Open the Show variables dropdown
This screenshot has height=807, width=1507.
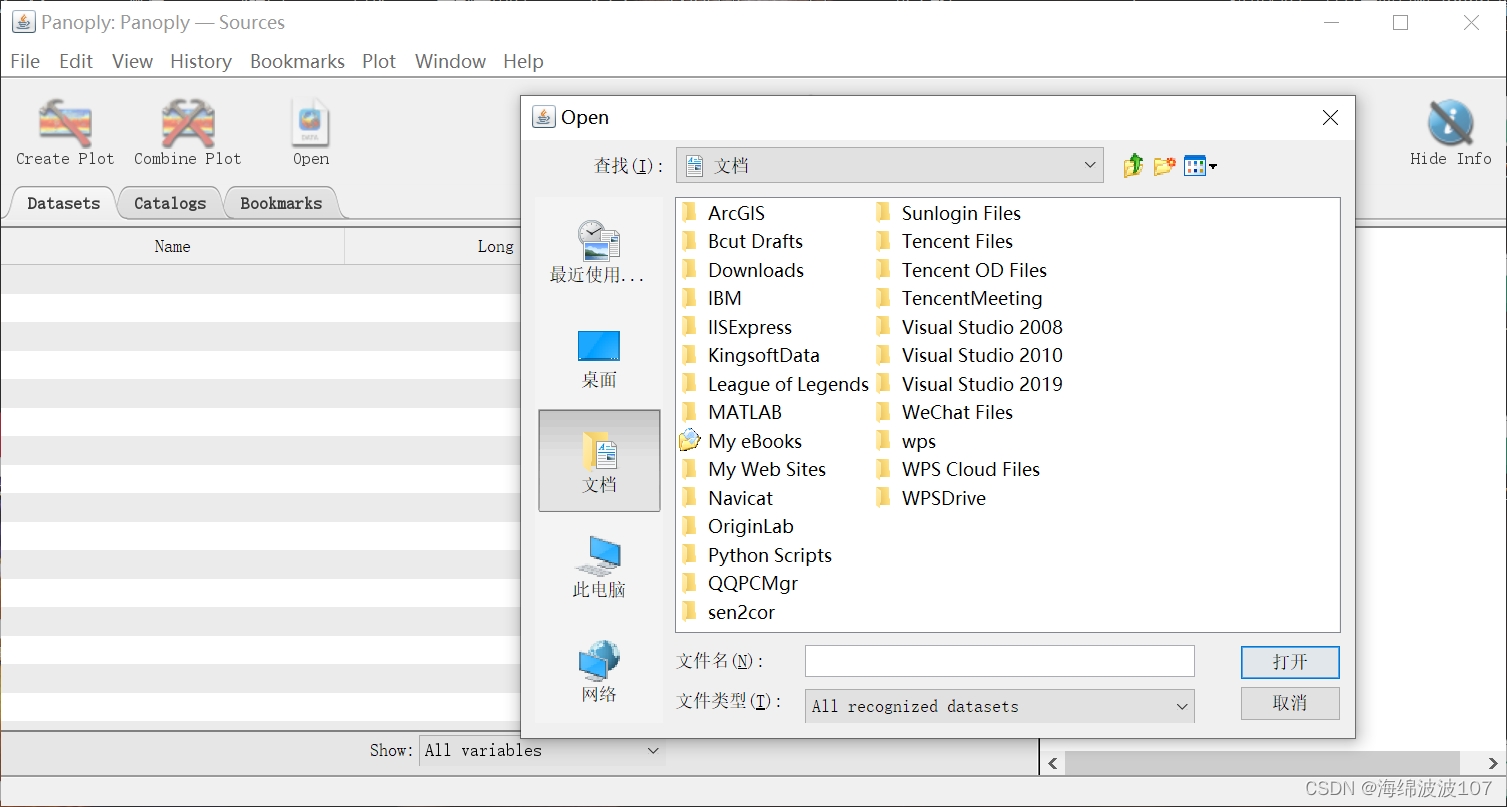[x=542, y=750]
